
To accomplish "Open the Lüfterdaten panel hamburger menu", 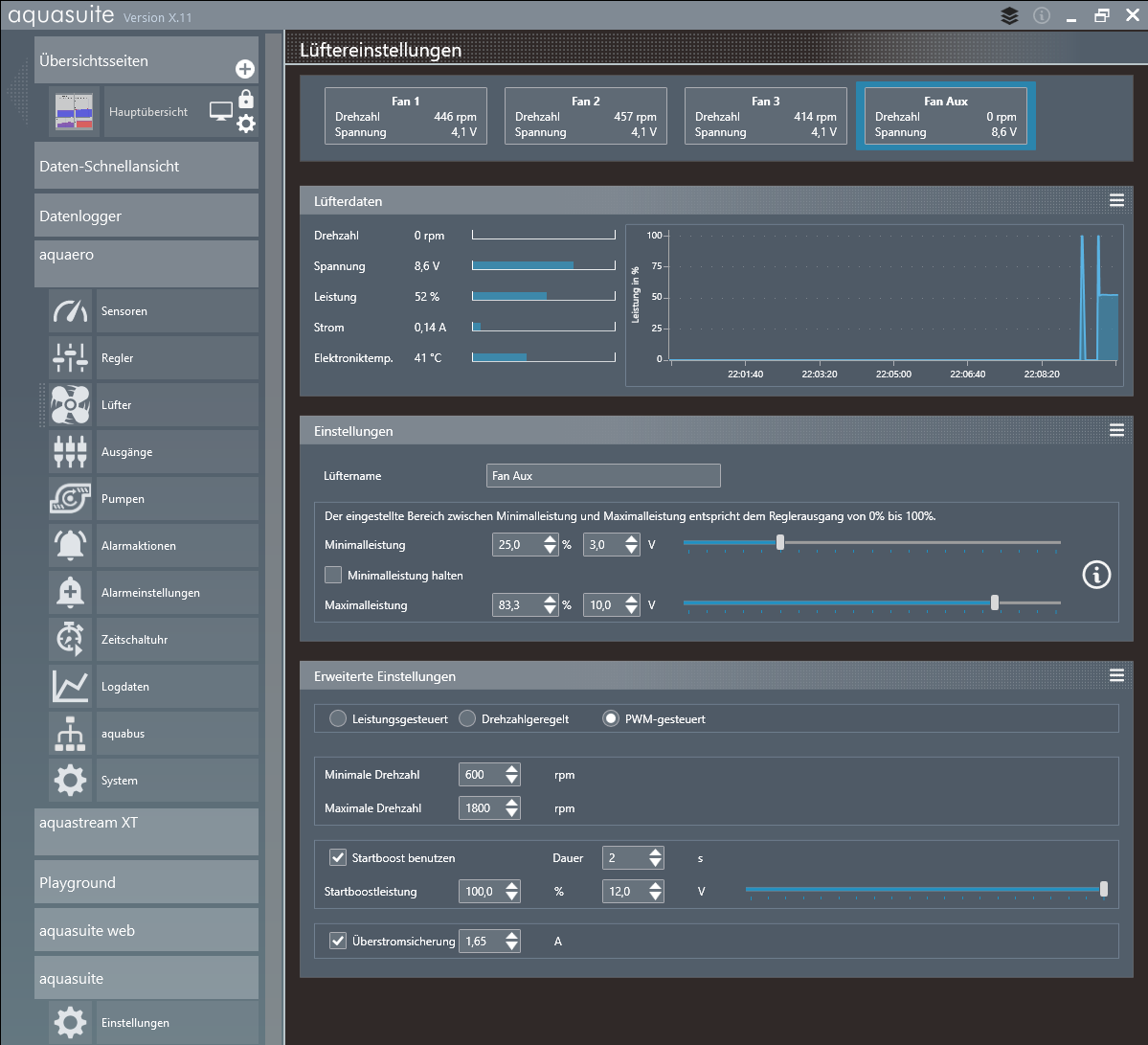I will click(1116, 200).
